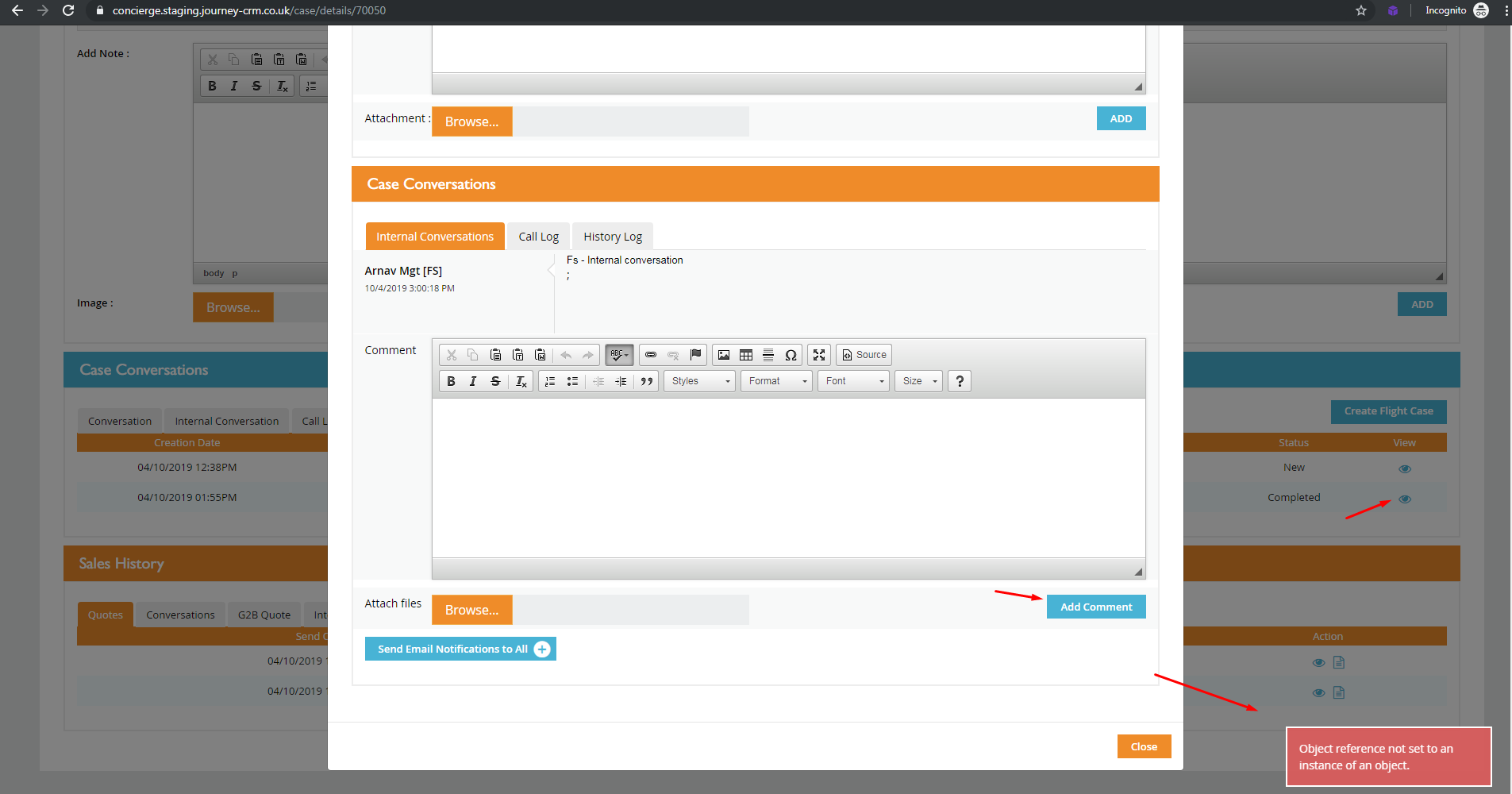Click inside the Comment text area
This screenshot has height=794, width=1512.
pos(788,477)
